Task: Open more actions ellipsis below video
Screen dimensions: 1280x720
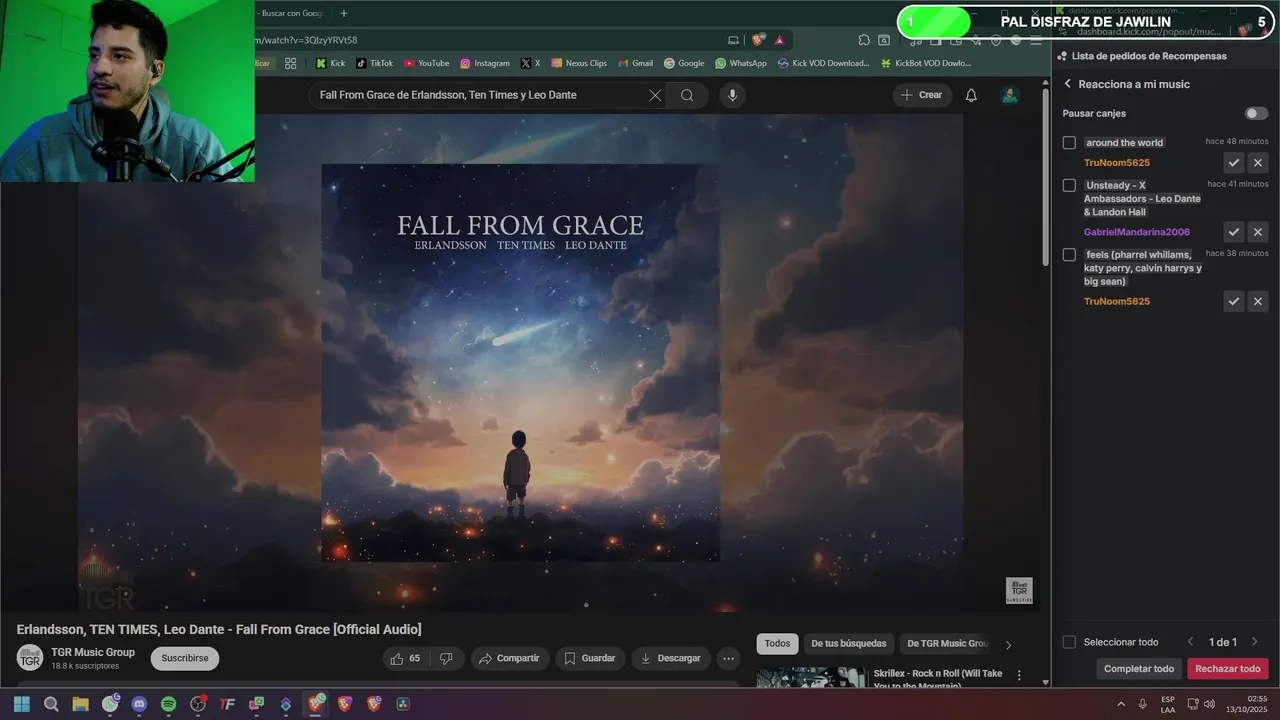Action: coord(728,658)
